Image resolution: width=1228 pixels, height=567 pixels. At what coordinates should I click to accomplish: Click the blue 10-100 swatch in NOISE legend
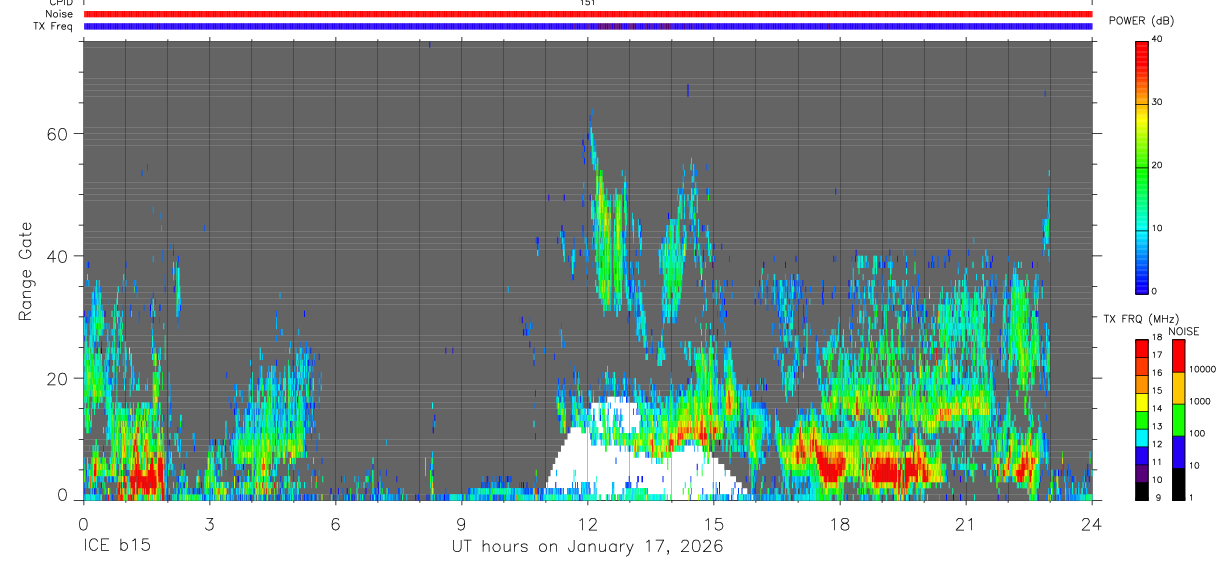coord(1178,452)
